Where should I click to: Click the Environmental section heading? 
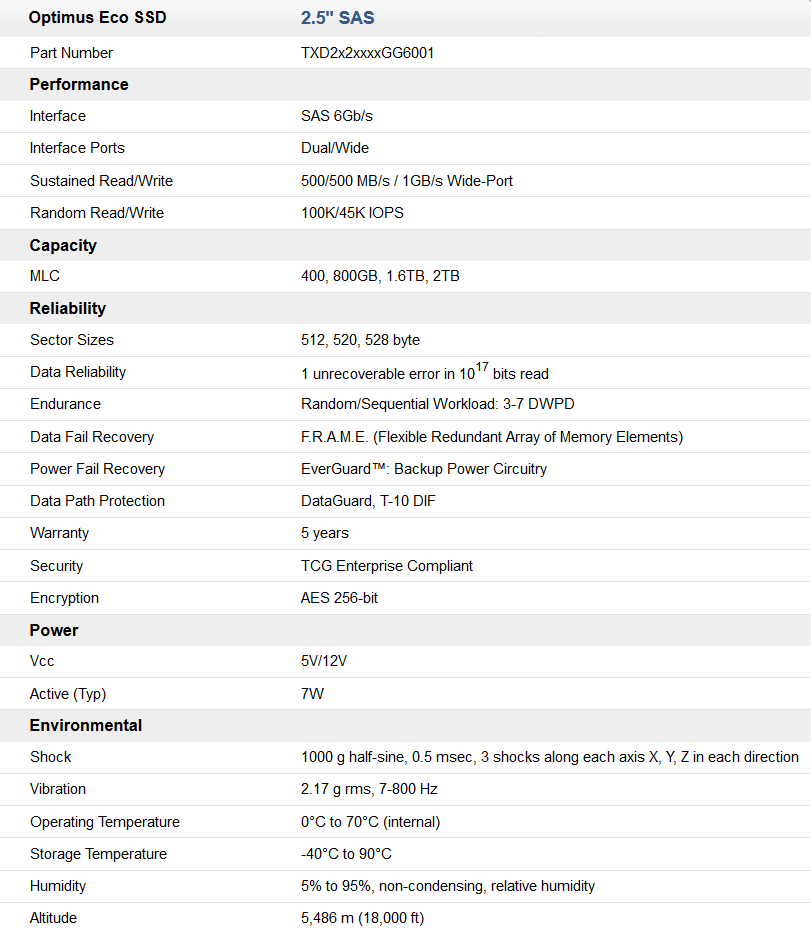[86, 726]
